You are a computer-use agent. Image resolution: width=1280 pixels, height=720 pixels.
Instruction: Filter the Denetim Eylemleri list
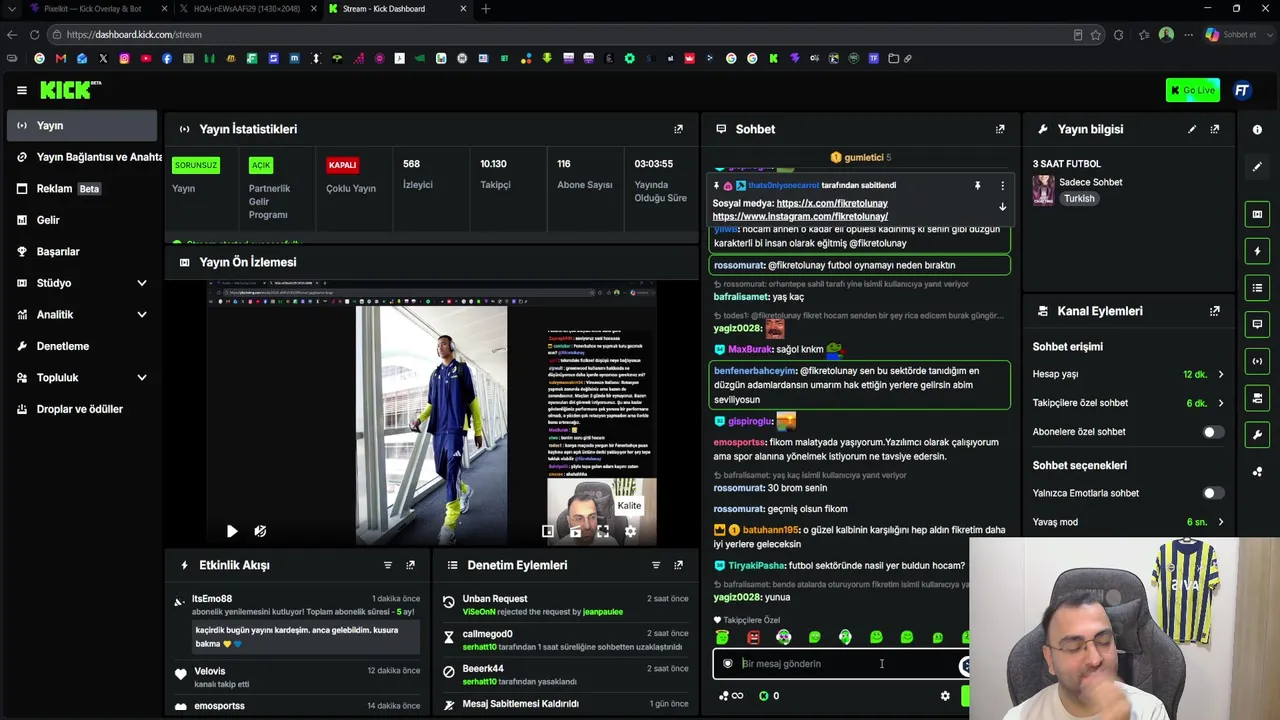pyautogui.click(x=656, y=565)
